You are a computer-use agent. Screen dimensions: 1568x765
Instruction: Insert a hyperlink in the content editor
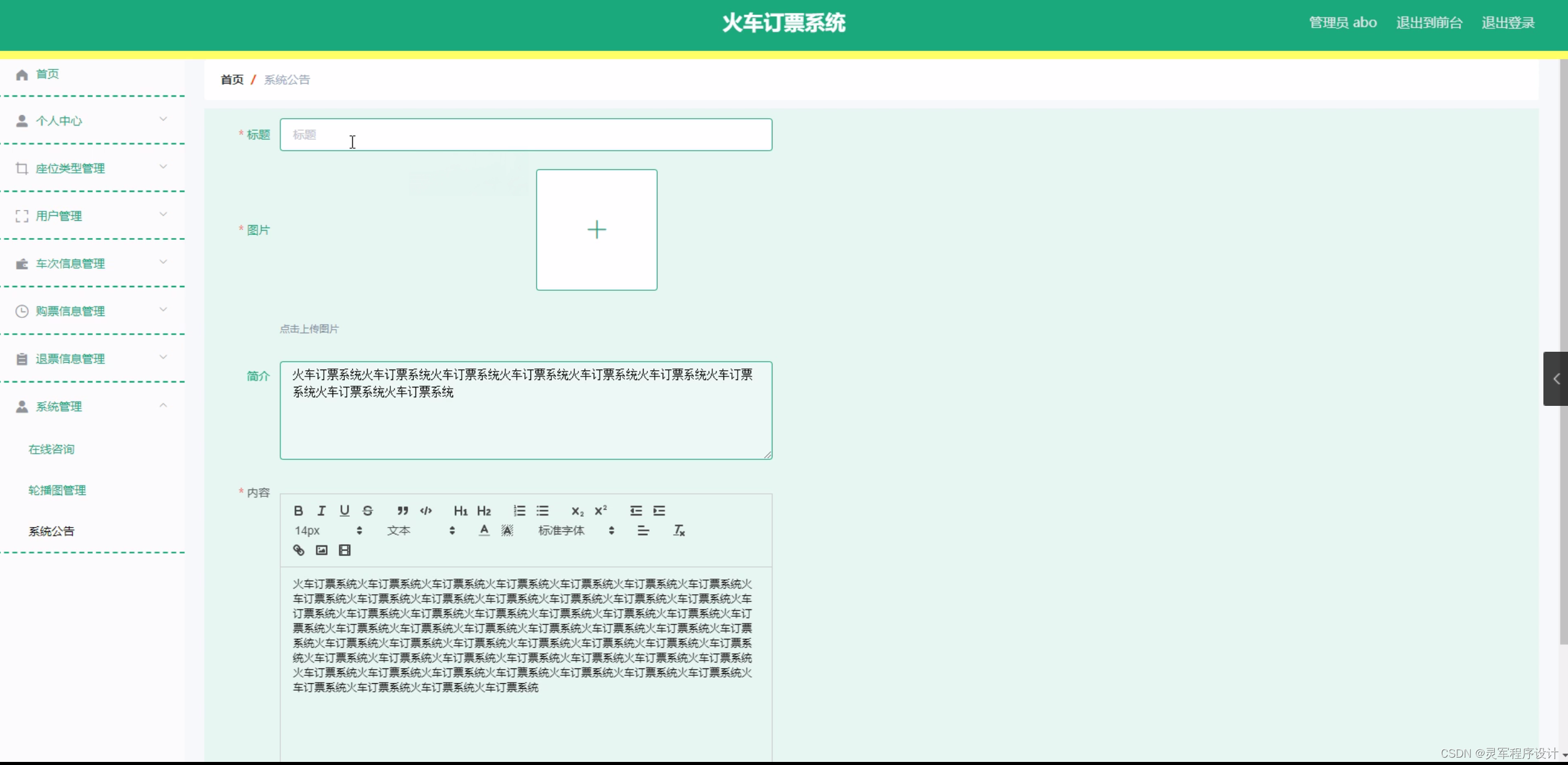pos(299,550)
